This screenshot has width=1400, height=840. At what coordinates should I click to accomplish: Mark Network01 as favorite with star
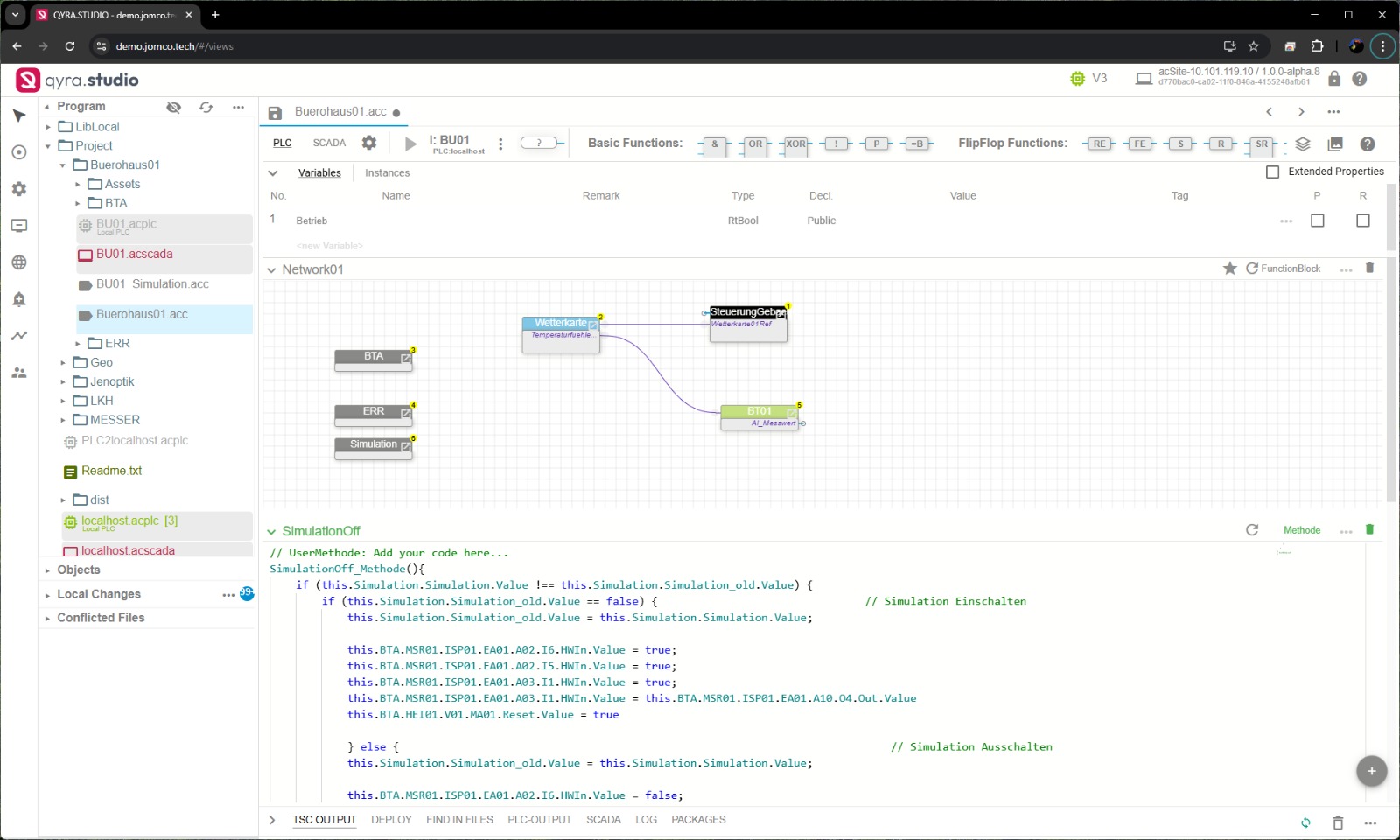1229,269
